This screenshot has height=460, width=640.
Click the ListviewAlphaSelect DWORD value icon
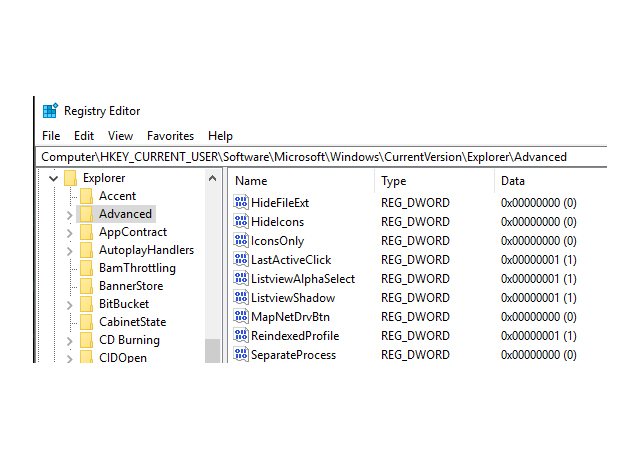click(241, 278)
